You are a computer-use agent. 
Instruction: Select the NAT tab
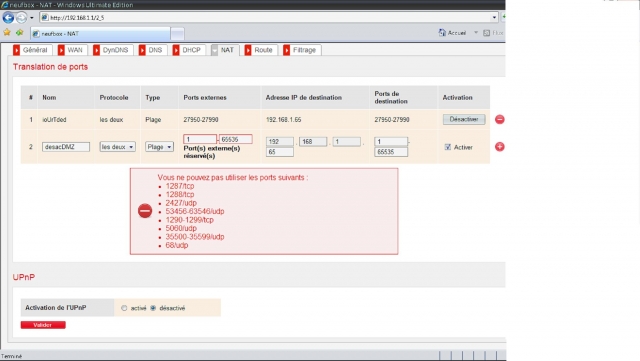[224, 50]
